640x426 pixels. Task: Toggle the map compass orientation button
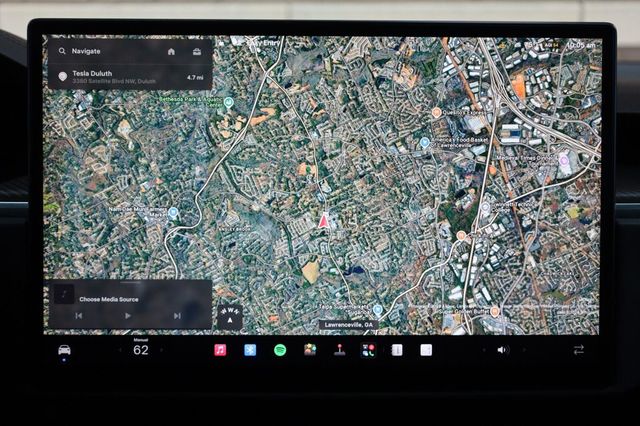click(230, 316)
